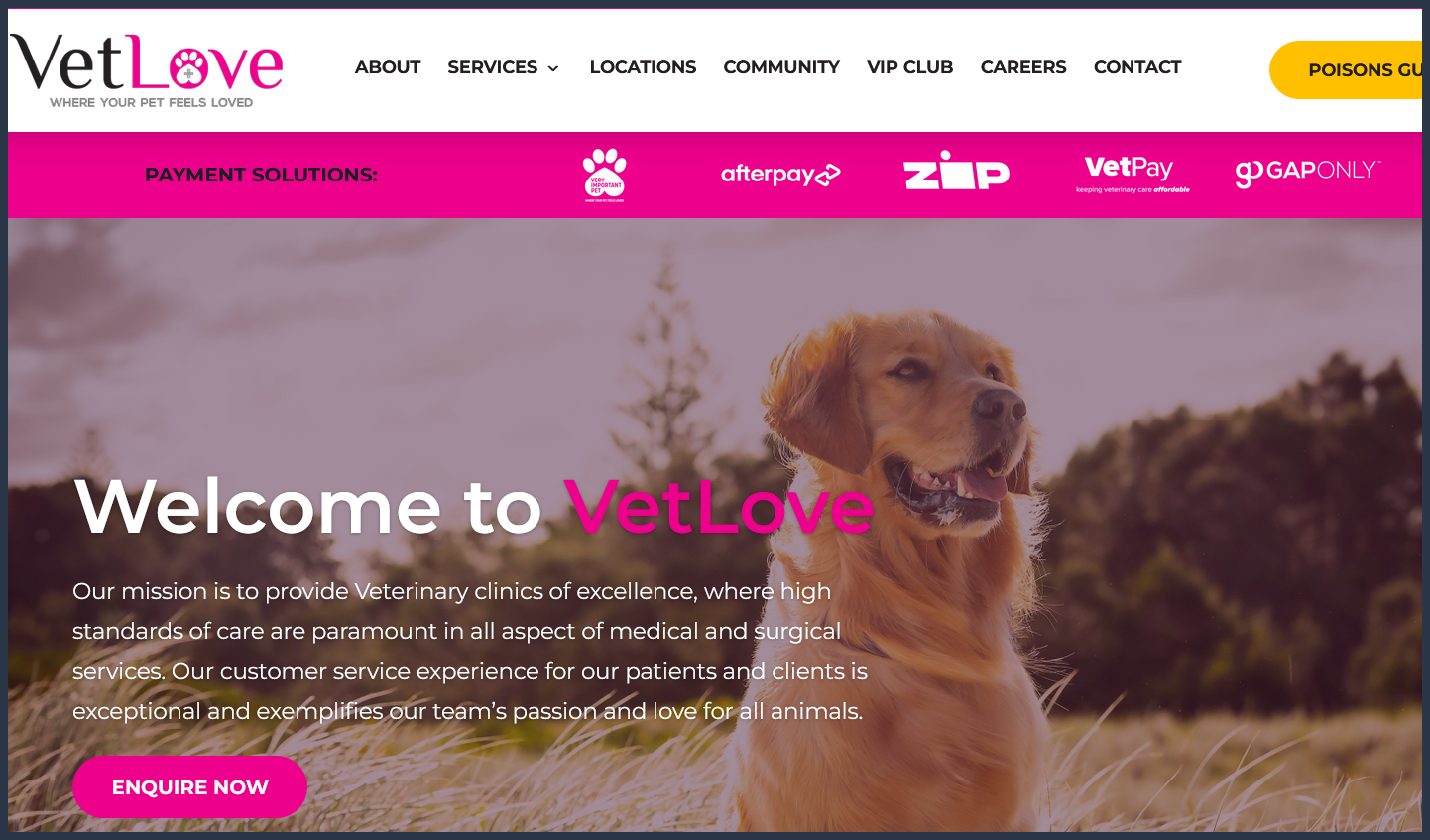Click the Enquire Now button
The width and height of the screenshot is (1430, 840).
189,787
